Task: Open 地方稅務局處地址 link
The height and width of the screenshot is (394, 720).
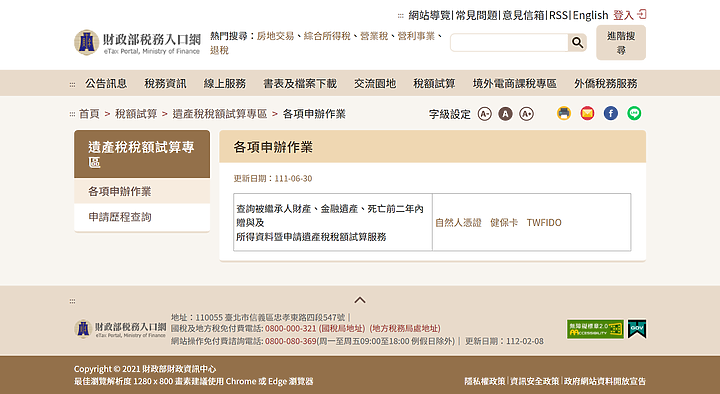Action: coord(405,329)
